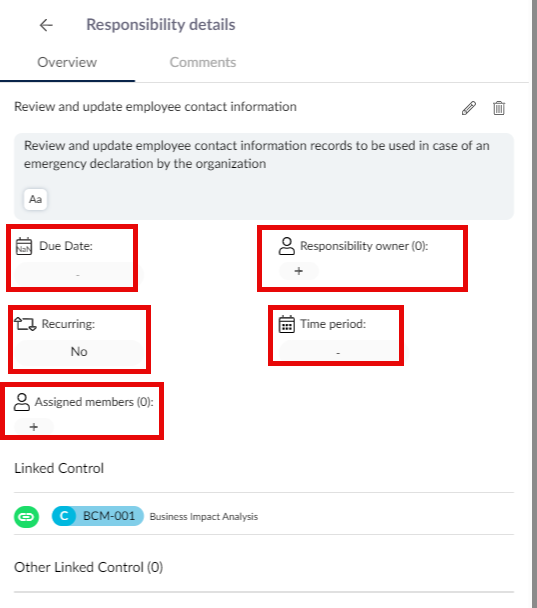Click the description text box

pyautogui.click(x=264, y=176)
